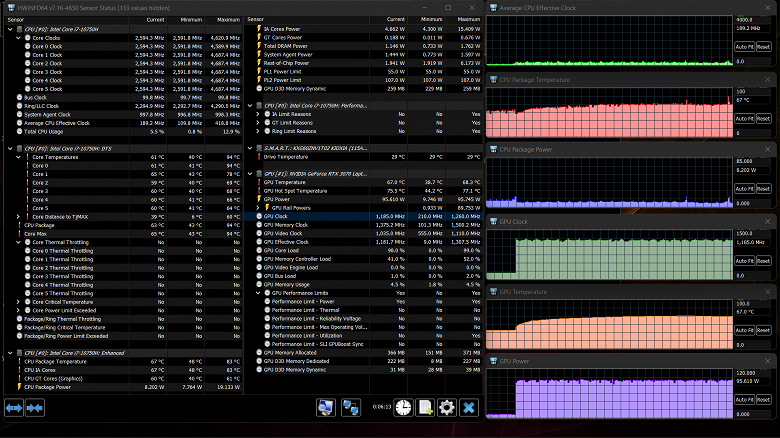Reset the elapsed time clock icon

403,407
